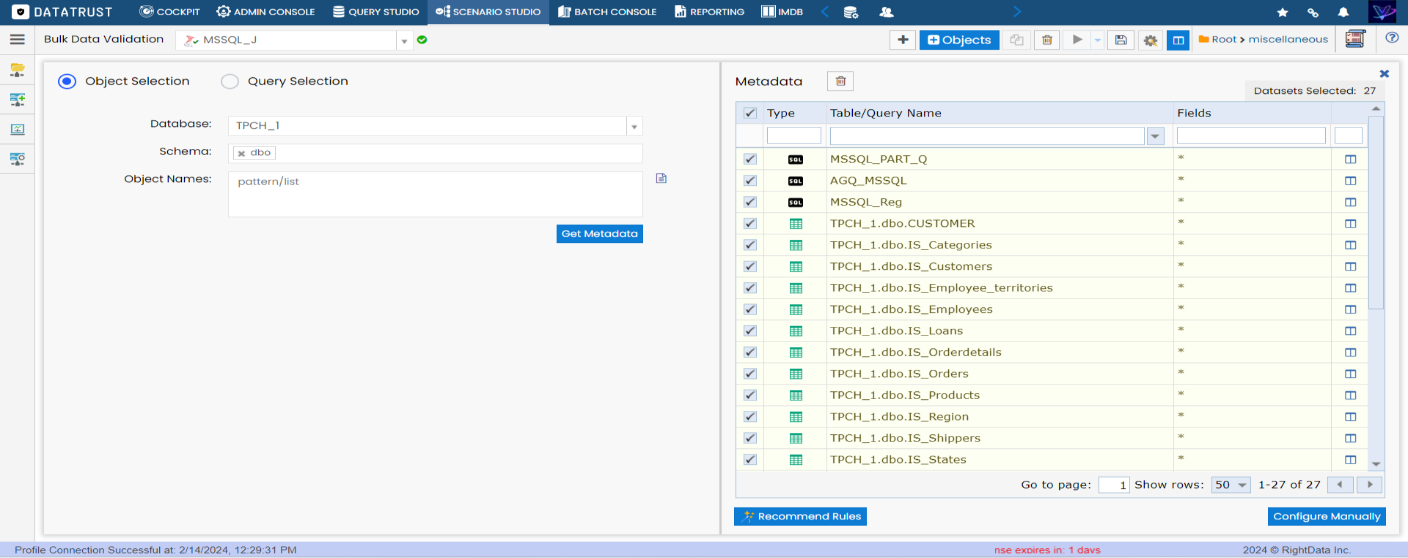This screenshot has width=1408, height=558.
Task: Open the help question mark icon
Action: [x=1392, y=39]
